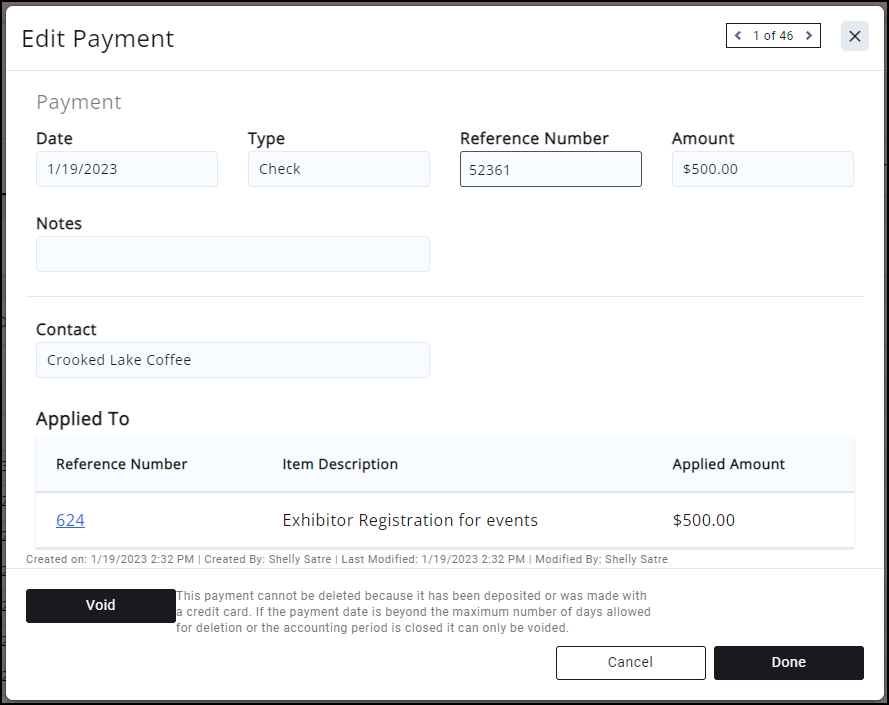Open the payment Type field set to Check
This screenshot has height=705, width=889.
338,169
